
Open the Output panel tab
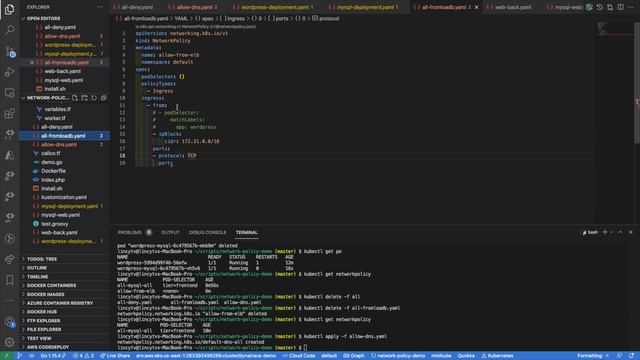pos(170,232)
